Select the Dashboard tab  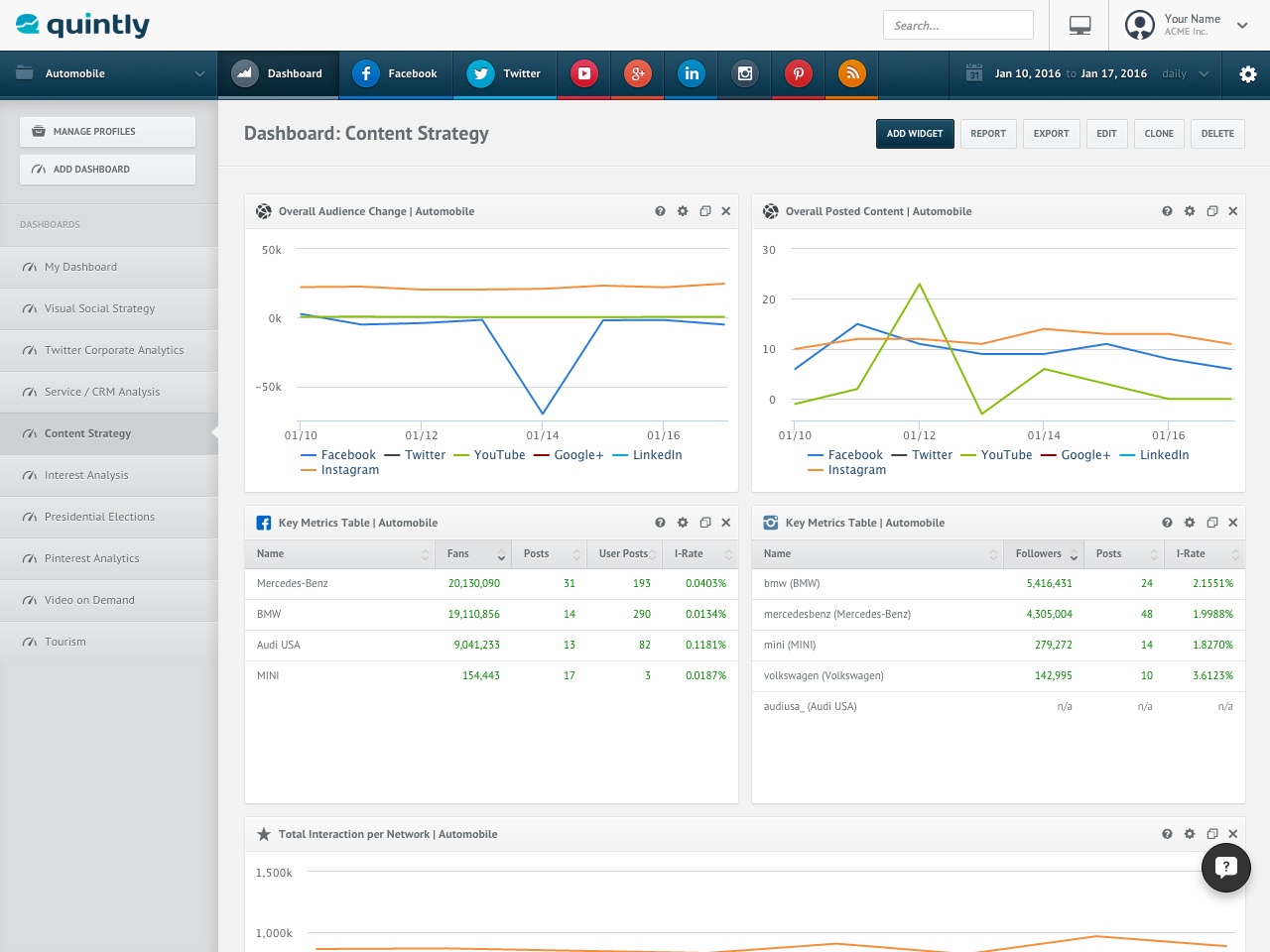pyautogui.click(x=279, y=74)
